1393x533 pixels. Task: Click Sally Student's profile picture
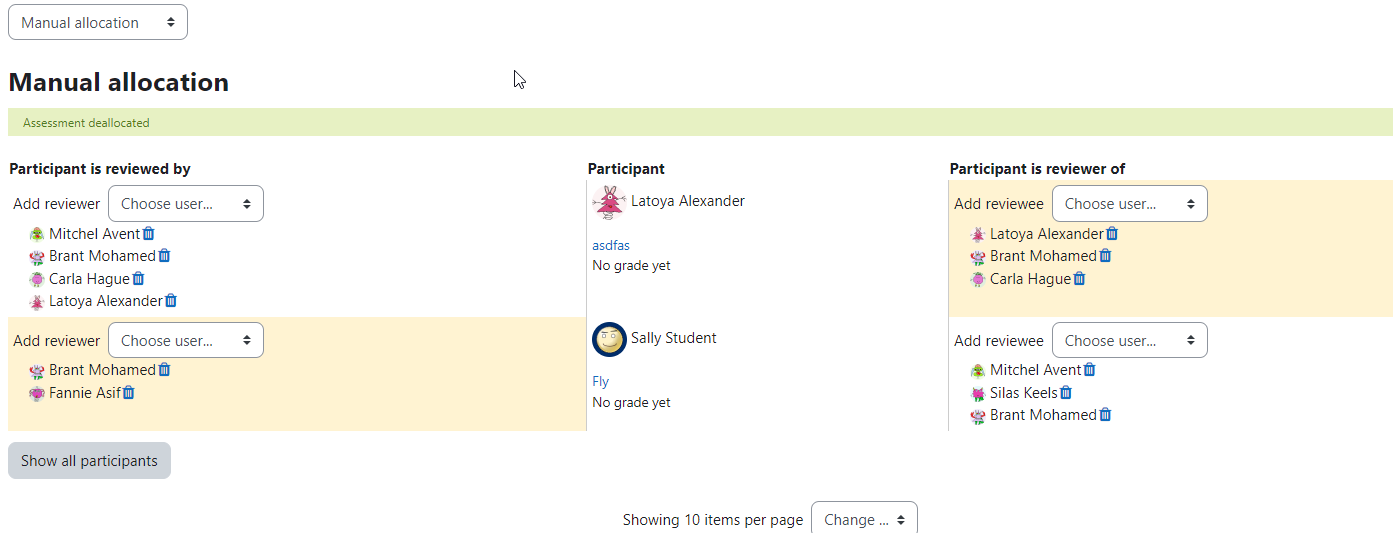click(609, 339)
